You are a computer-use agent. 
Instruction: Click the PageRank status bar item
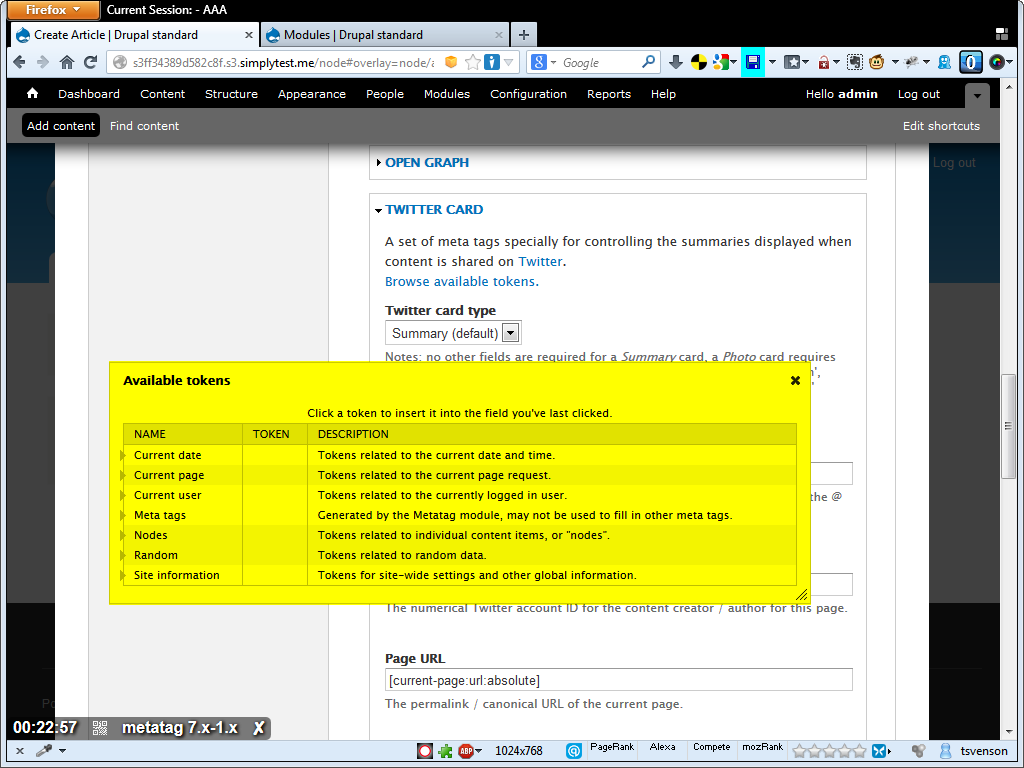pos(612,747)
